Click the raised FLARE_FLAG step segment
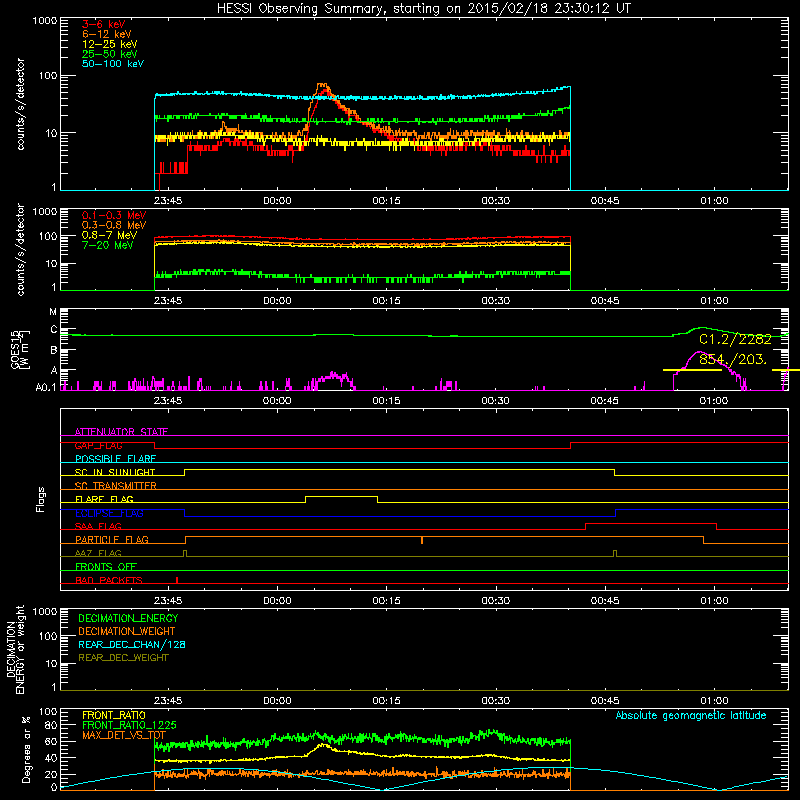 [341, 496]
